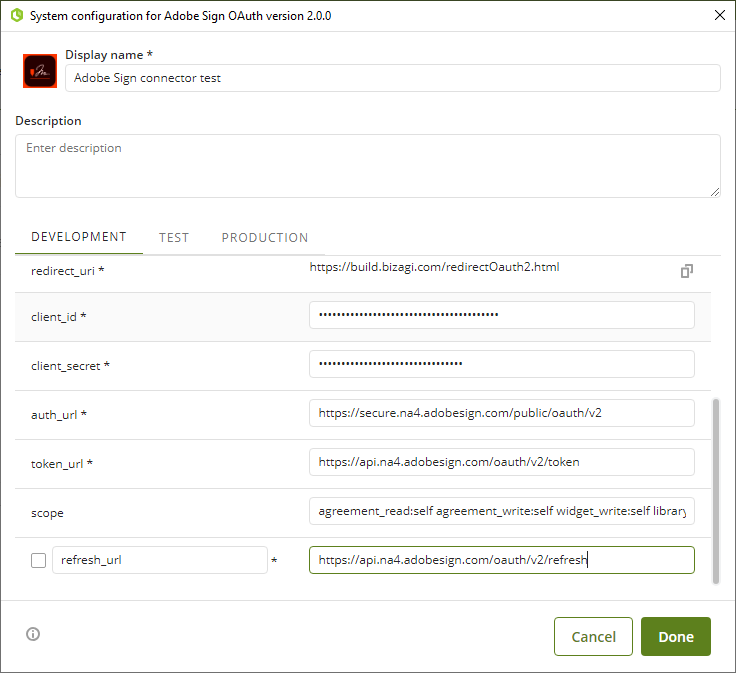Copy the redirect_uri with the copy icon
This screenshot has height=673, width=736.
[687, 271]
